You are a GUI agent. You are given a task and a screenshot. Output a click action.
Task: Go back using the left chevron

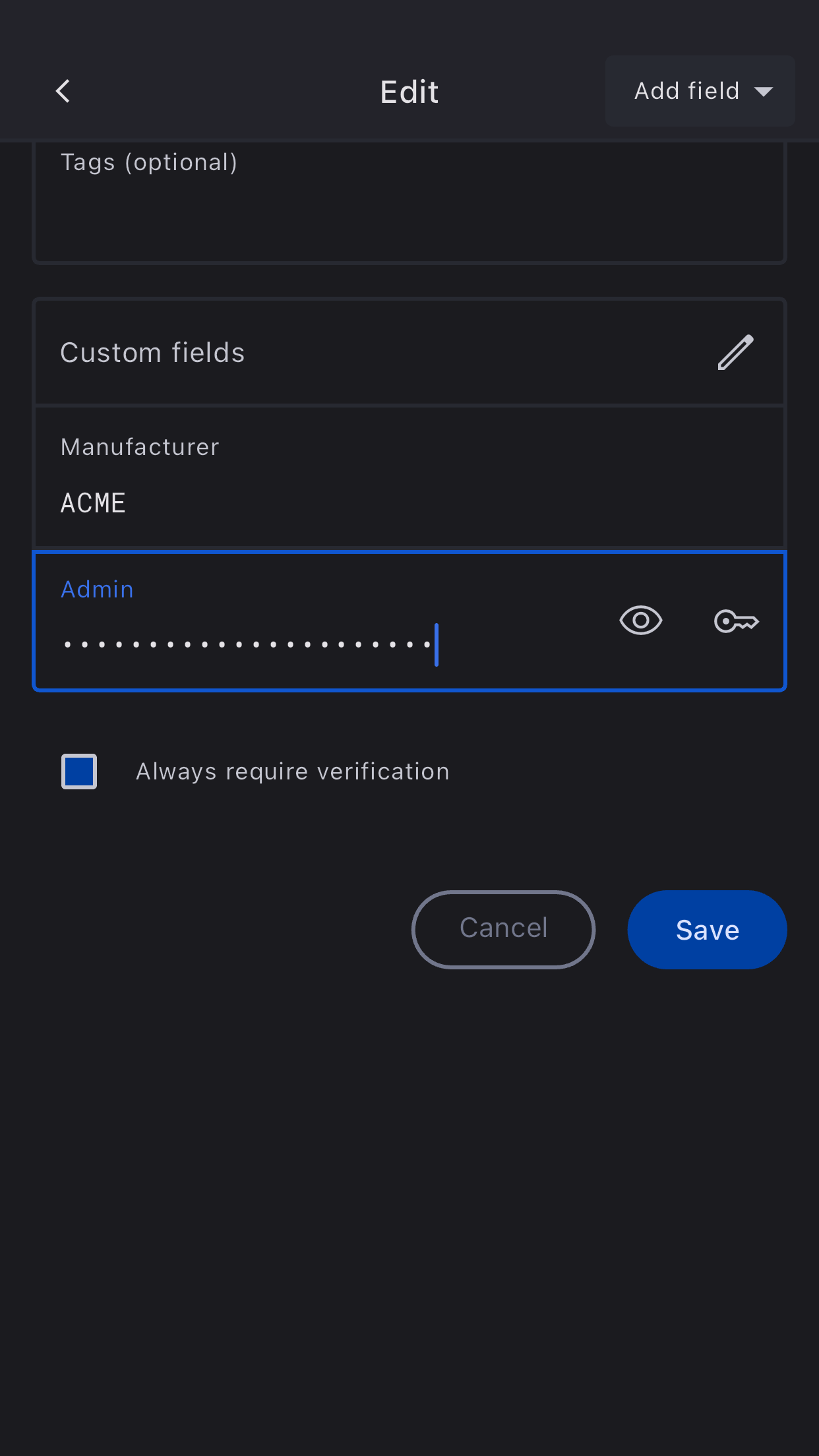pyautogui.click(x=63, y=91)
